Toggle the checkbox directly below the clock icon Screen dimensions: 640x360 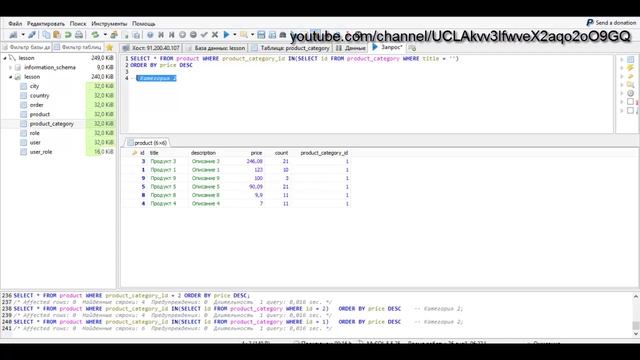631,102
